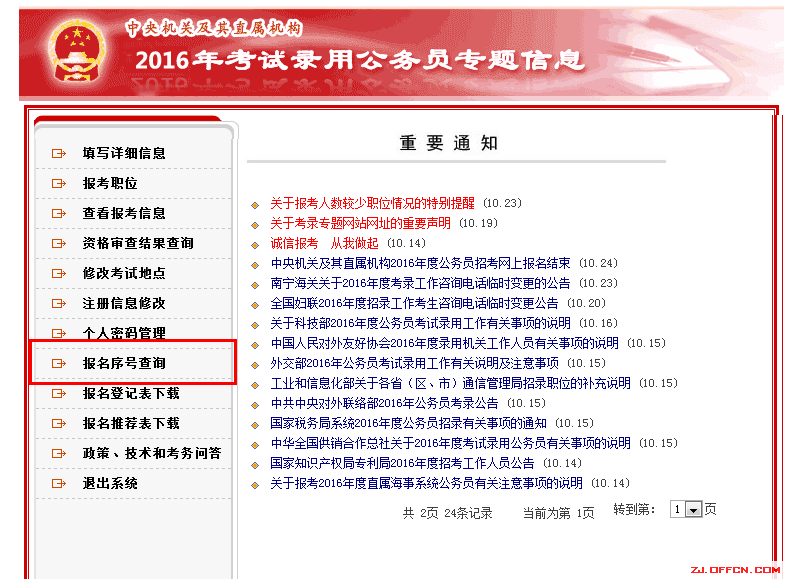This screenshot has height=579, width=786.
Task: Click the arrow icon beside 报考职位
Action: pyautogui.click(x=59, y=183)
